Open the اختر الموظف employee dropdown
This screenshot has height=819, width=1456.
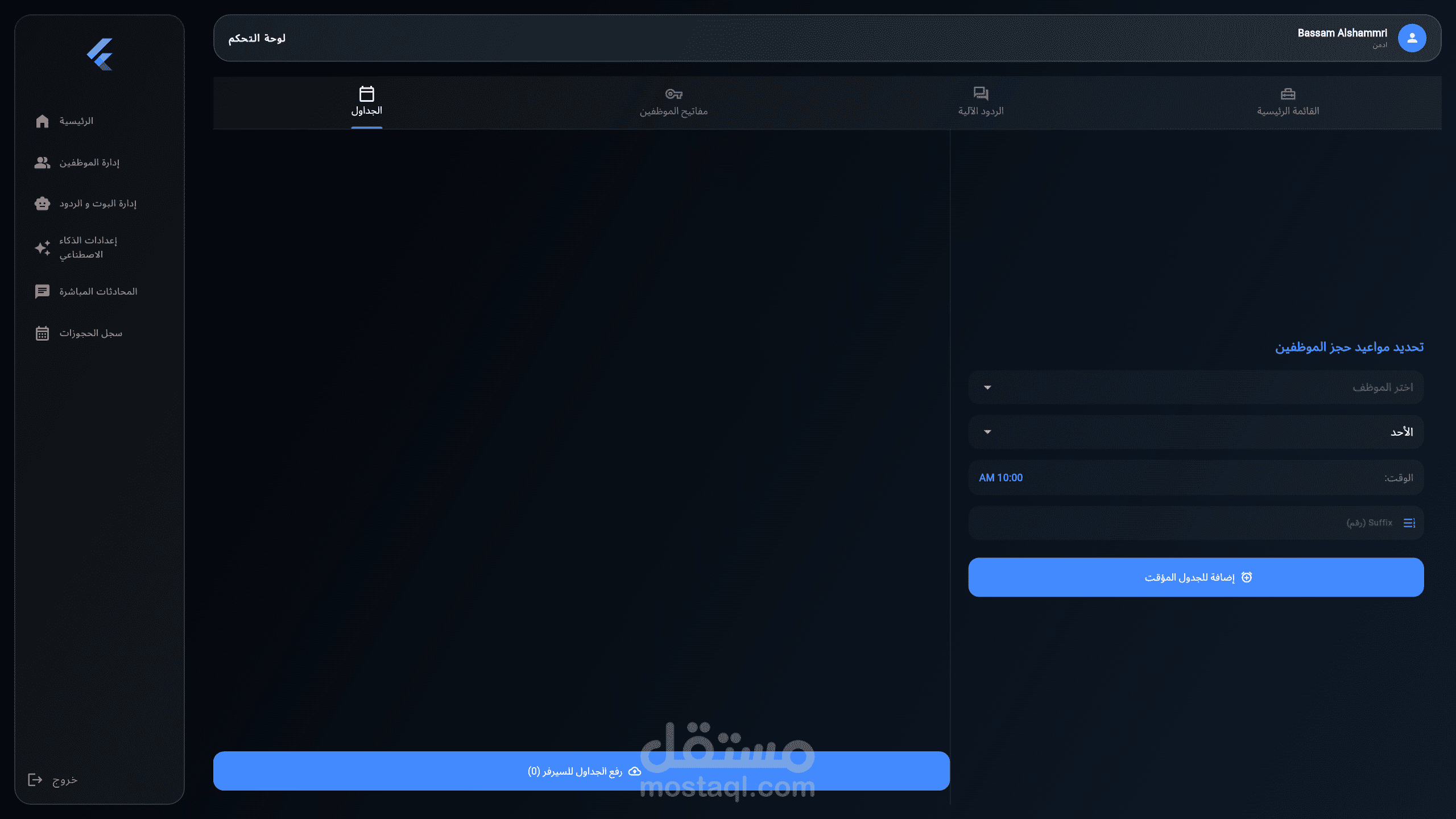pos(1196,387)
